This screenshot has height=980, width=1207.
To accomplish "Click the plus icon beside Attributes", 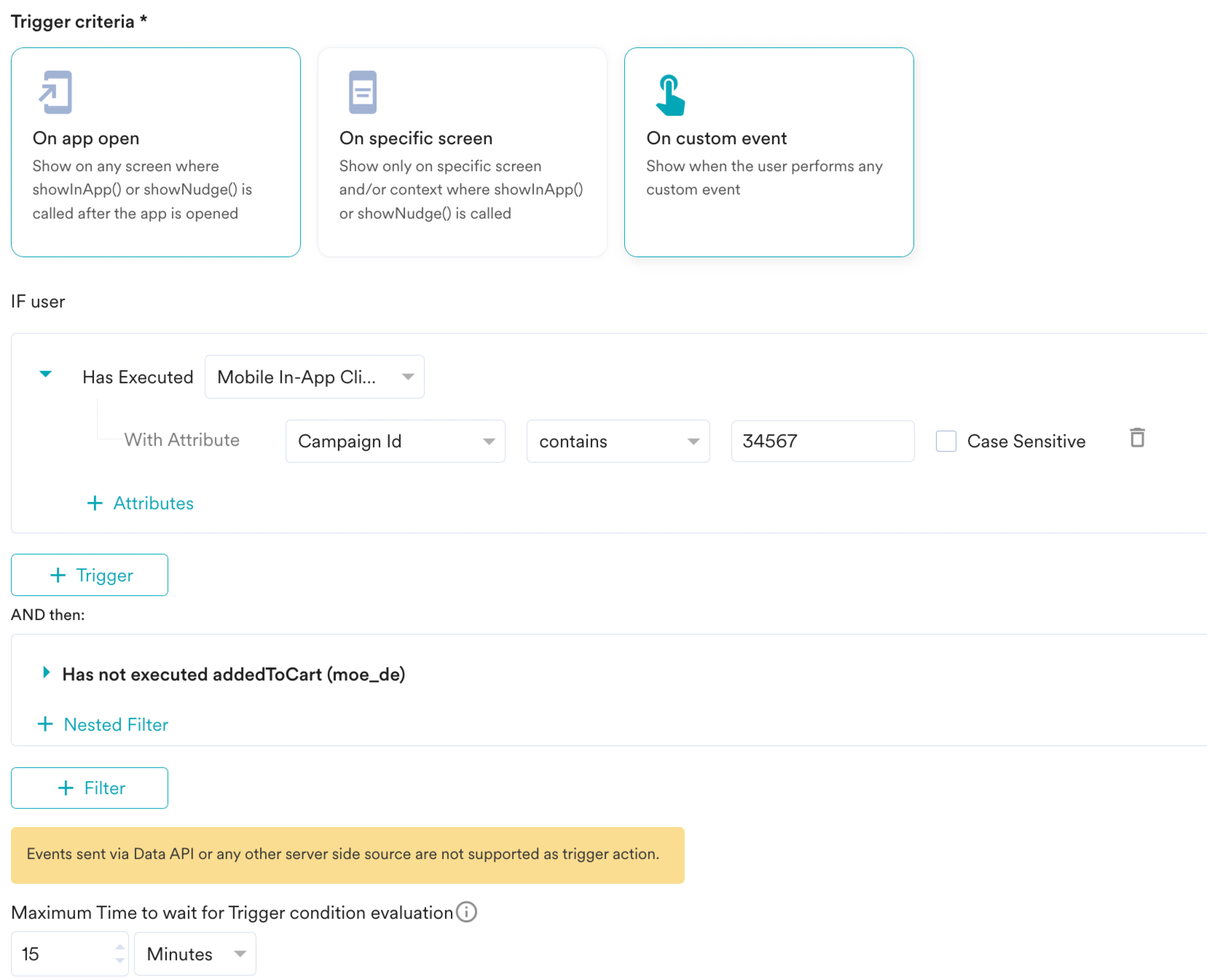I will coord(95,503).
